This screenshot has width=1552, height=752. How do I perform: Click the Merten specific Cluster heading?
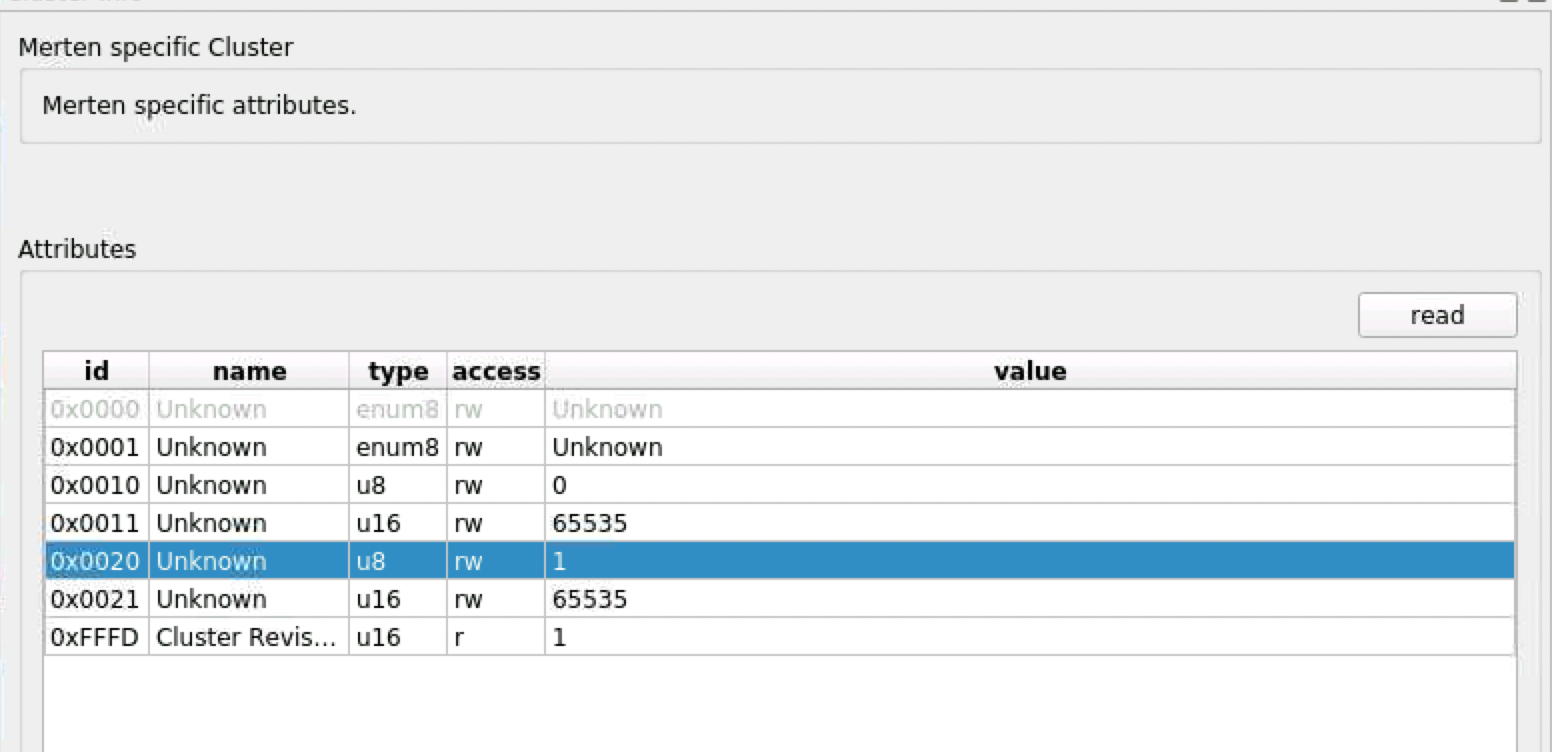pos(156,47)
